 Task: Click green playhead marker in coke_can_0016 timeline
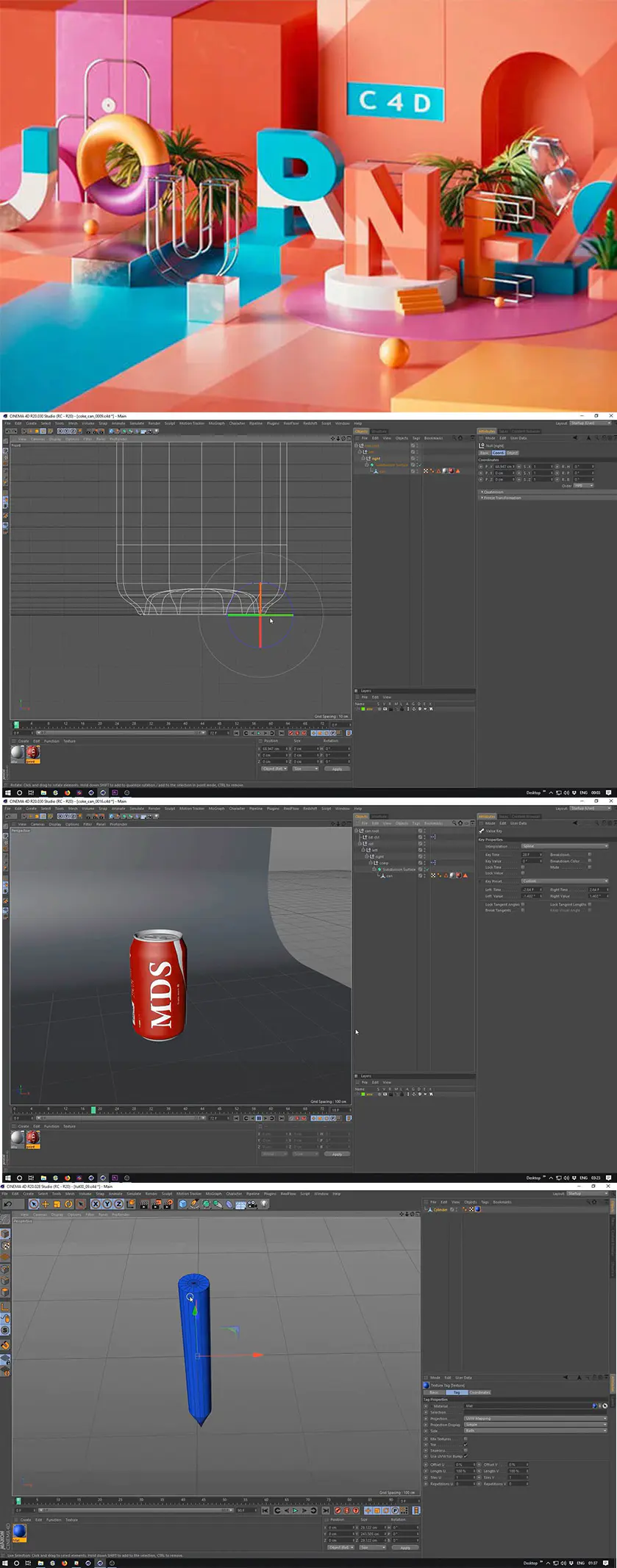coord(93,1109)
